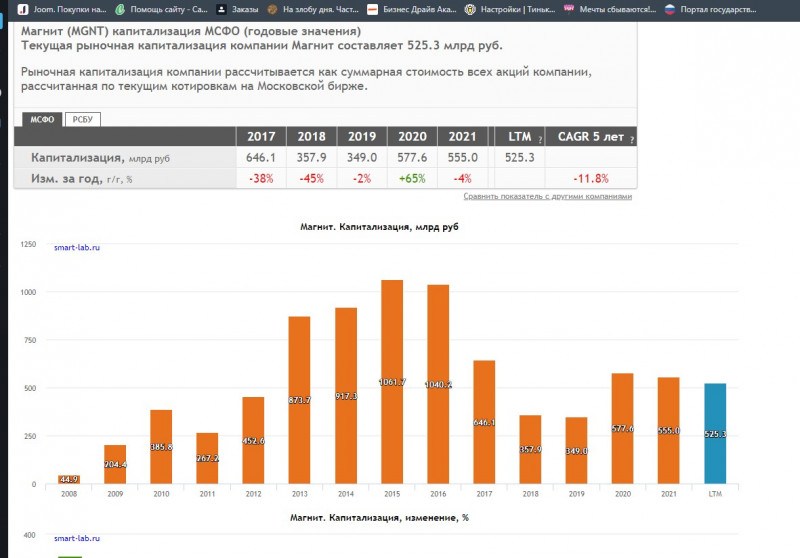Click table cell value 577.6

click(x=412, y=158)
